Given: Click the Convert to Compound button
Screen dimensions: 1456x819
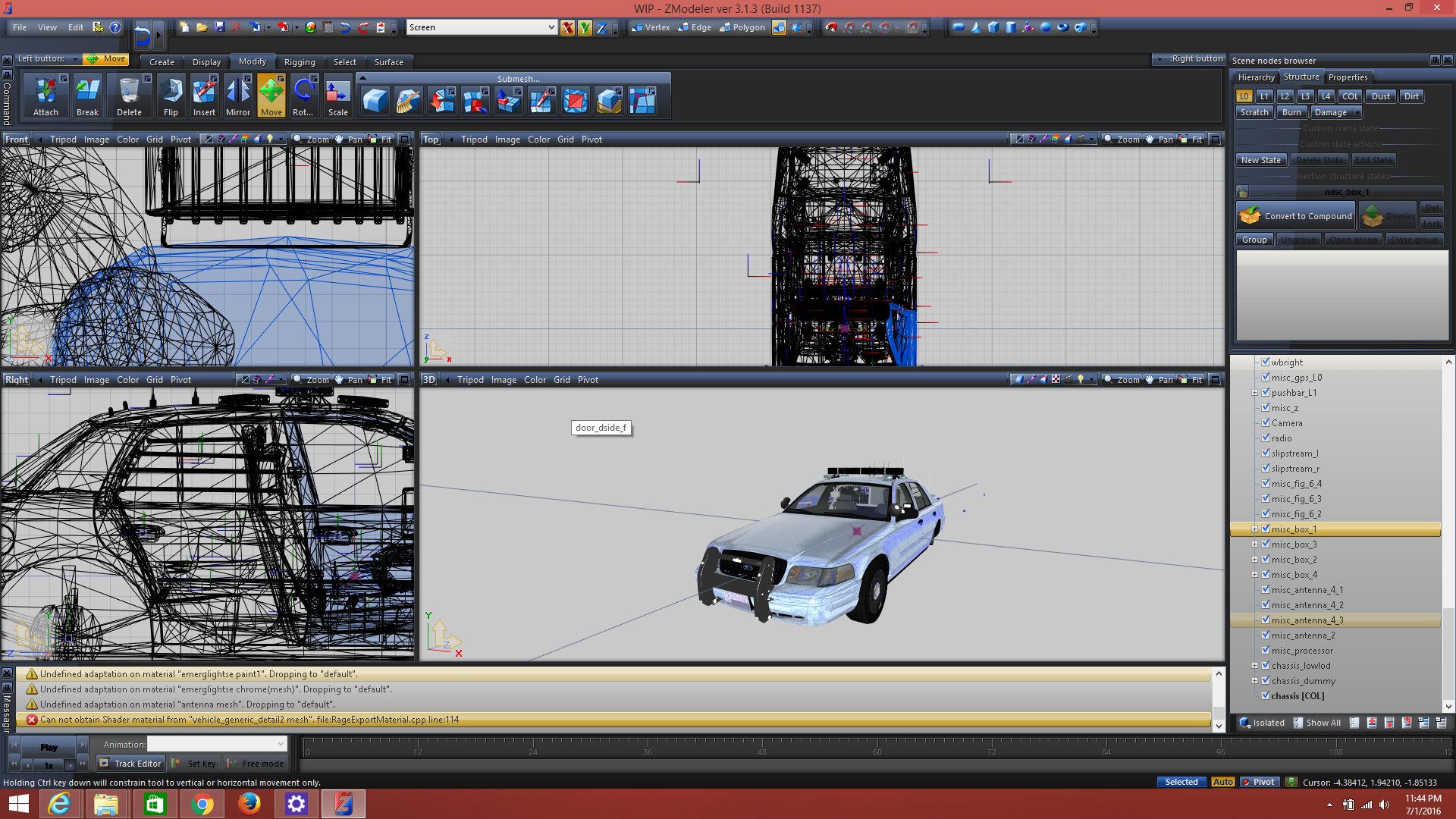Looking at the screenshot, I should [1296, 216].
